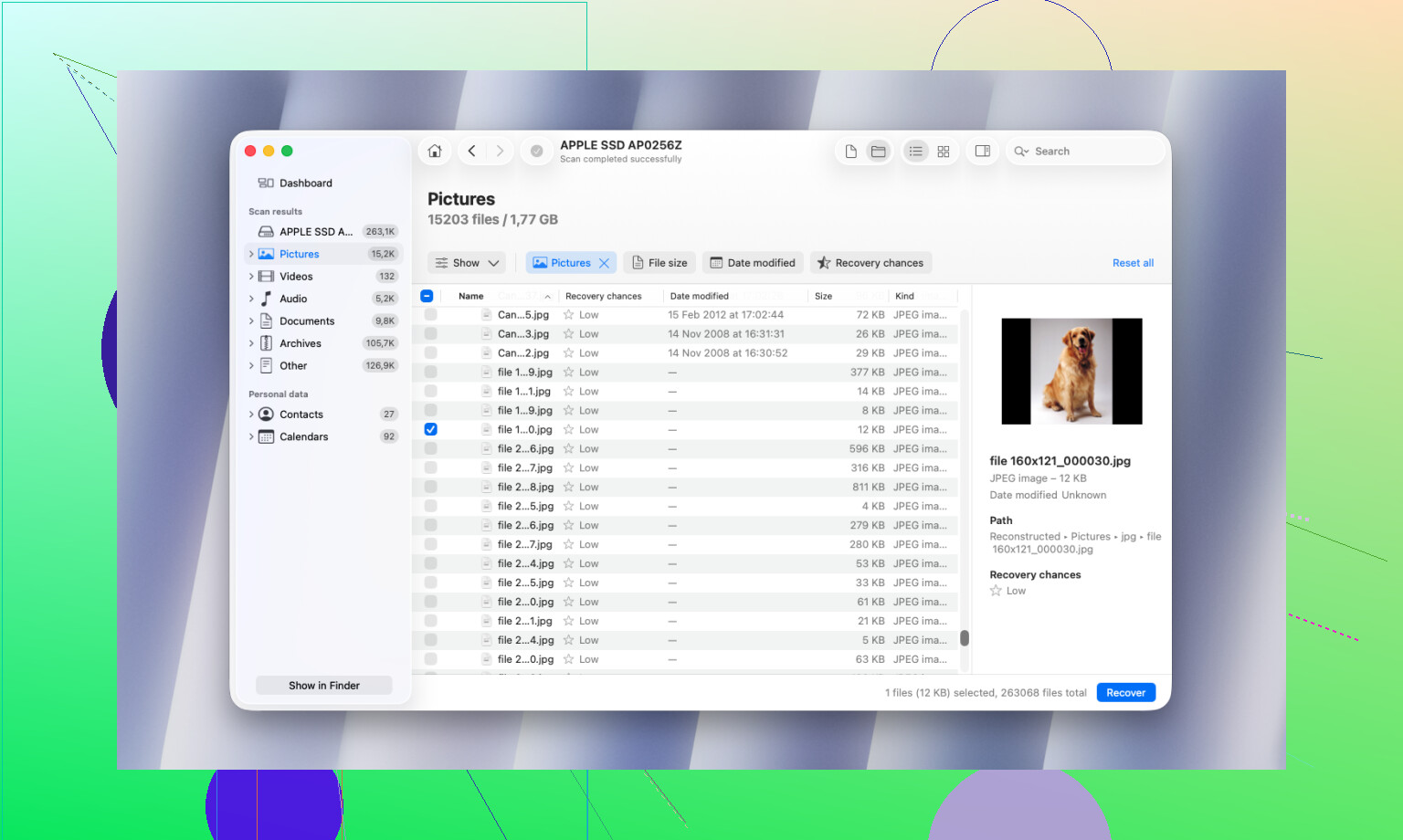Click the magnifier icon in Search
Screen dimensions: 1403x840
pyautogui.click(x=1021, y=152)
